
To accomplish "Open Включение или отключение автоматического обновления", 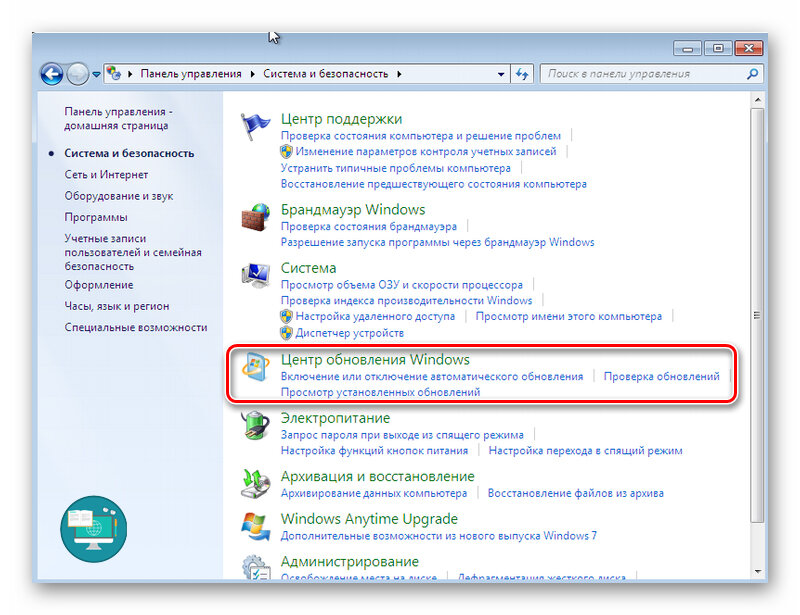I will [x=432, y=377].
